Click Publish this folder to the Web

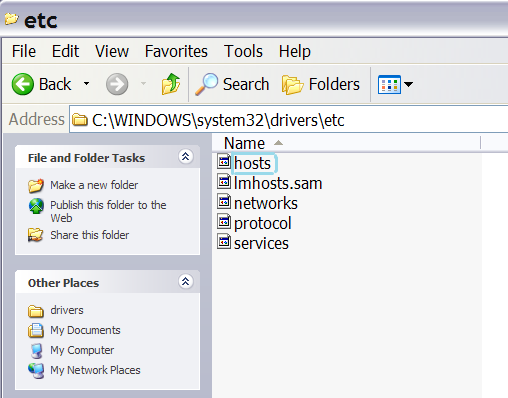[x=108, y=211]
